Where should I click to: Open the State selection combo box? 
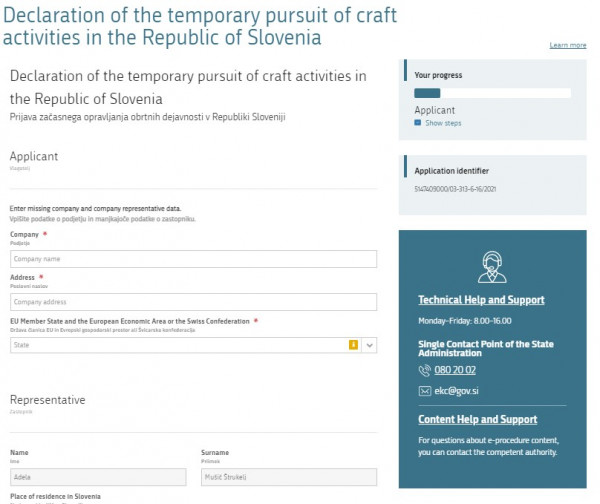pos(194,345)
